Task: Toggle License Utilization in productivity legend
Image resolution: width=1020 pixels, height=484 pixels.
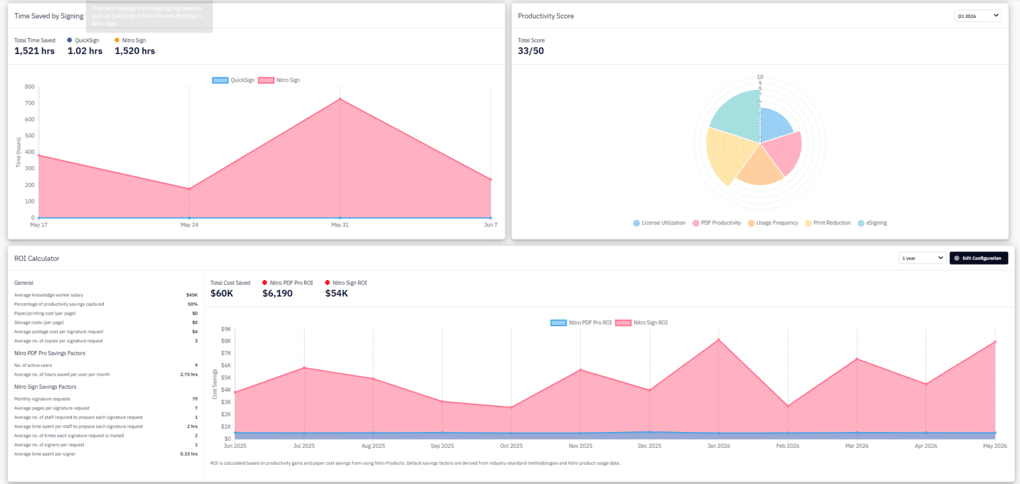Action: (659, 222)
